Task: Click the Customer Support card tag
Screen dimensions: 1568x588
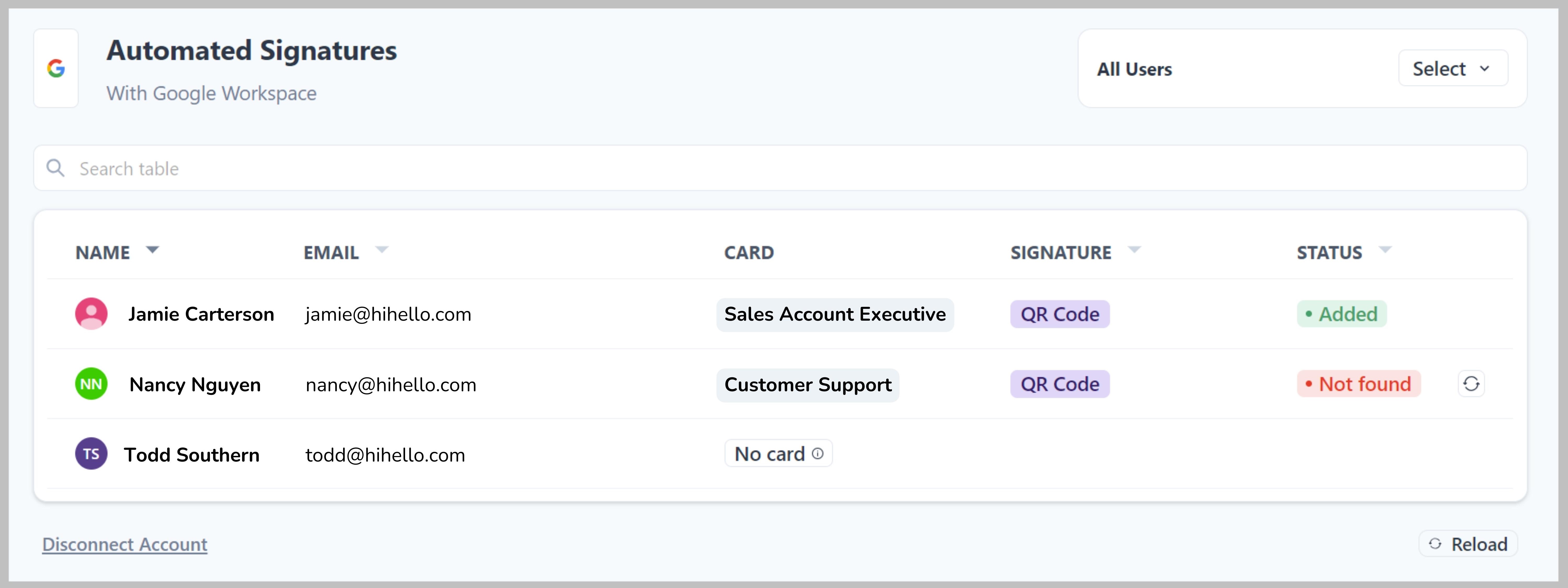Action: [808, 385]
